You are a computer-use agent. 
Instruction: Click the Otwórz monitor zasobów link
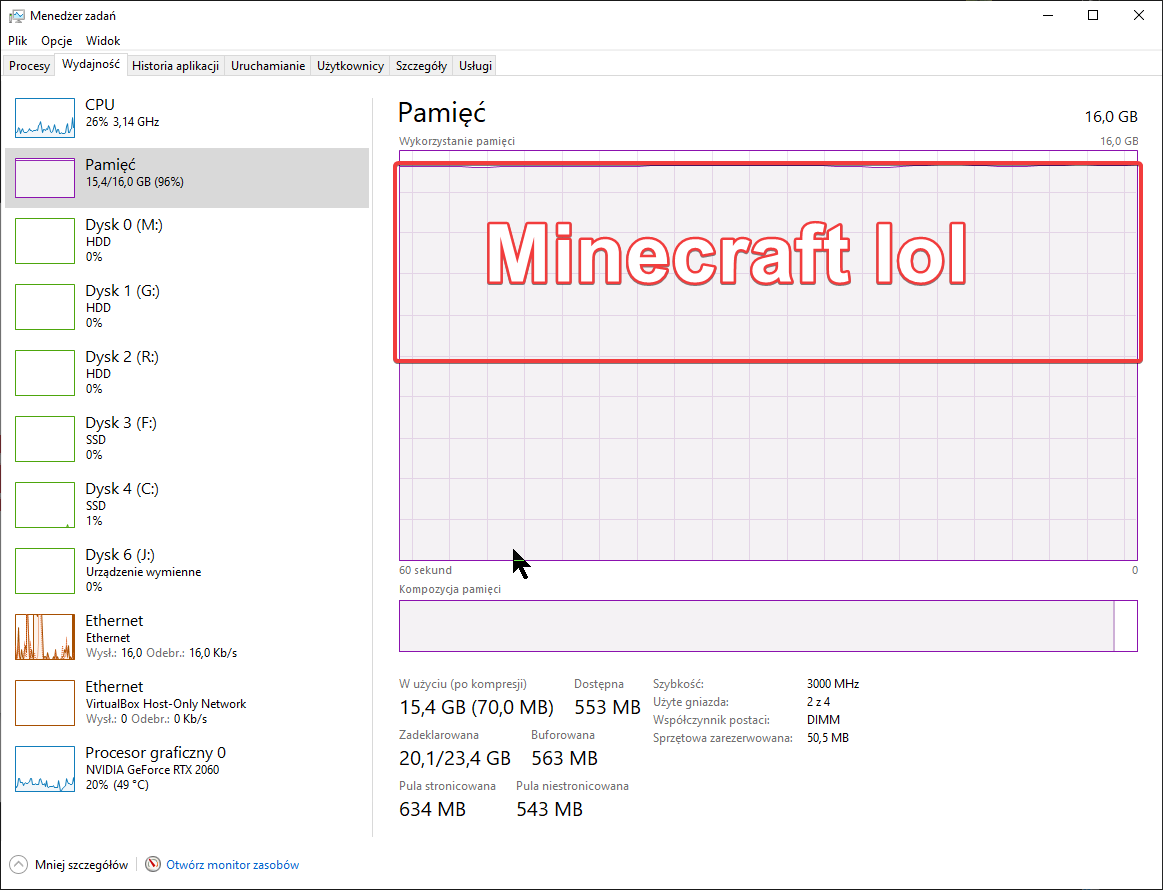click(x=232, y=865)
